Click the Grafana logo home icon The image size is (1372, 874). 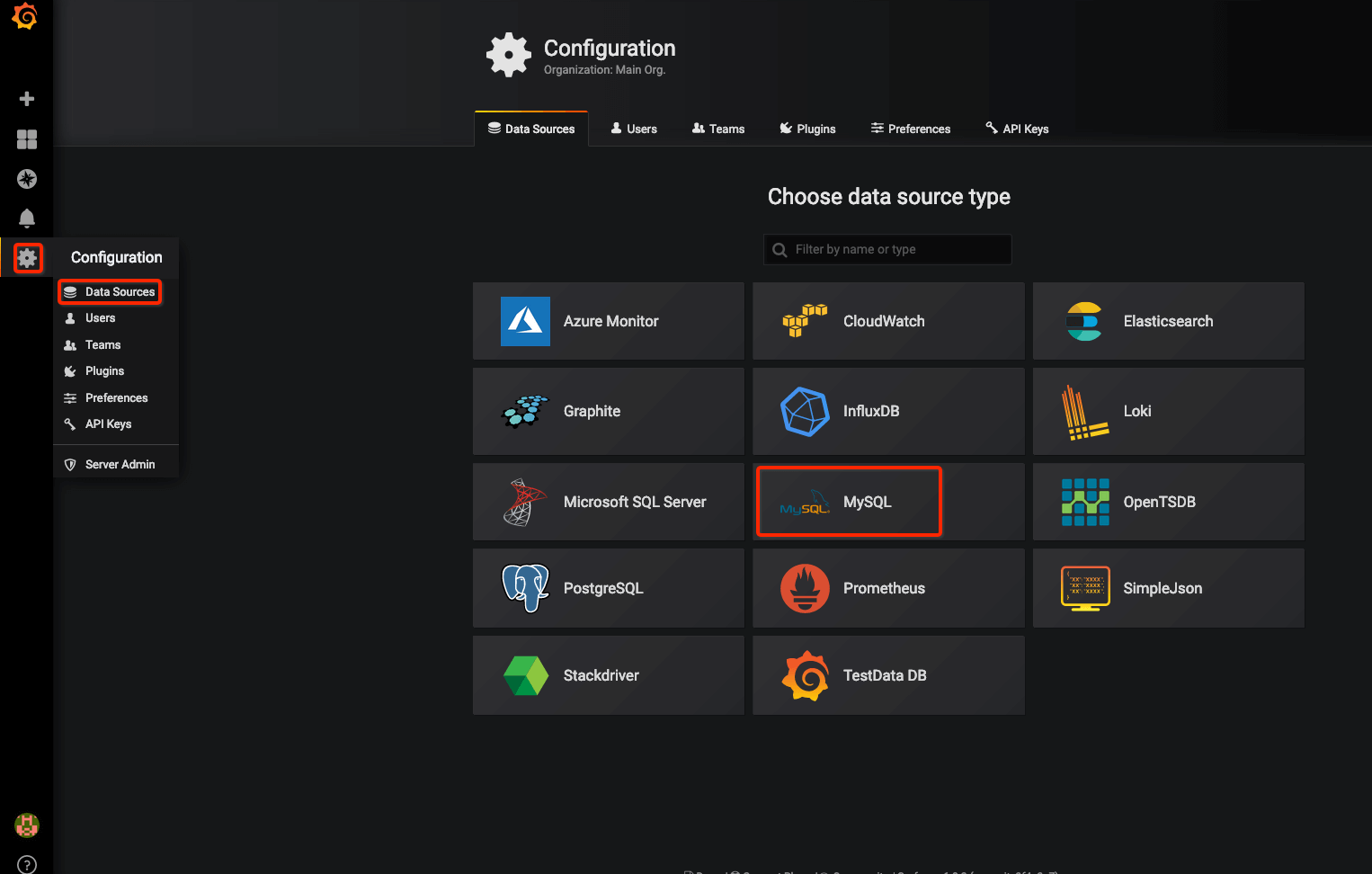(x=25, y=16)
